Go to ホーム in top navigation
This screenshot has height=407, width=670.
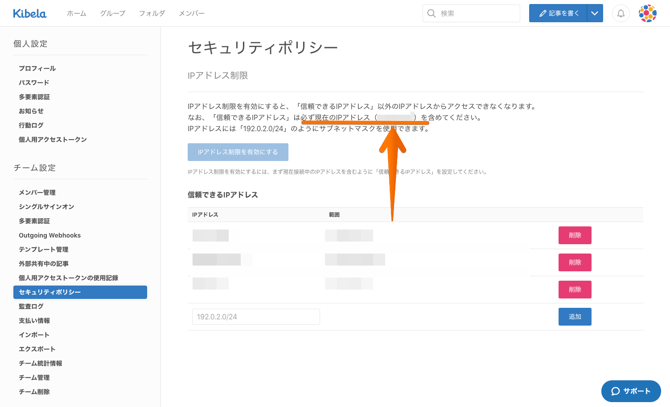[x=76, y=14]
